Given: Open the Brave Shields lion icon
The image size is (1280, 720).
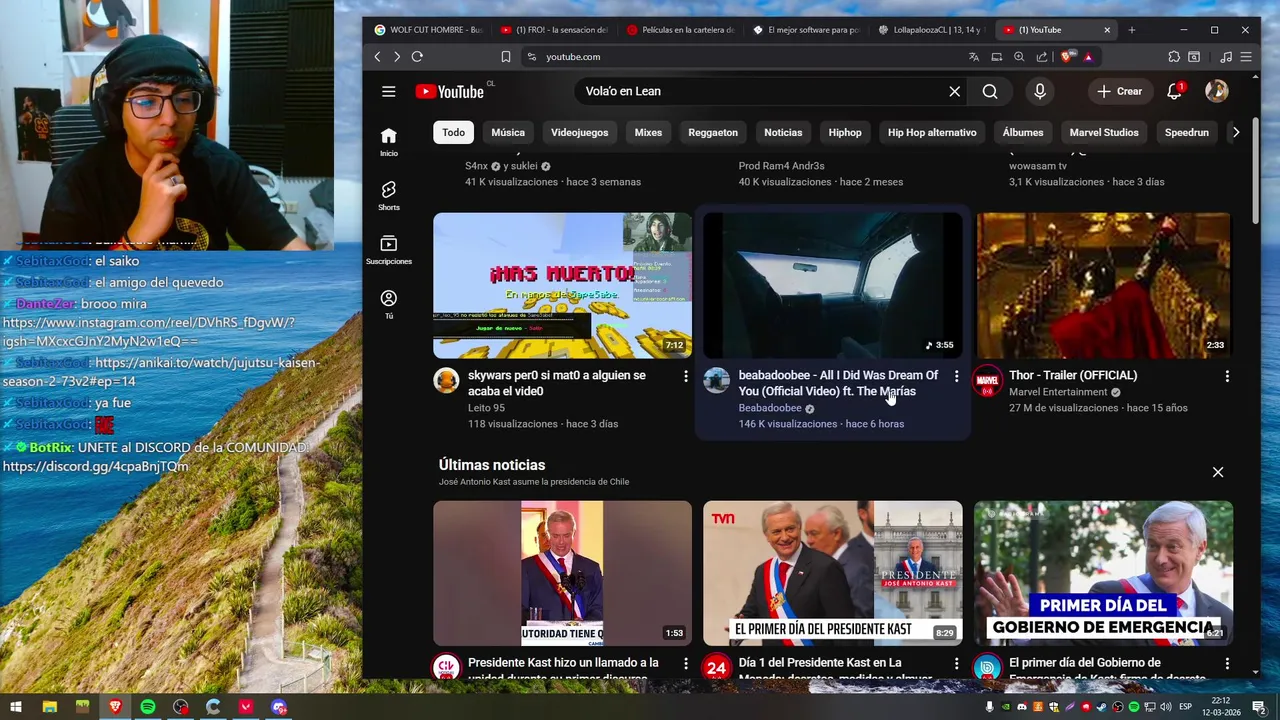Looking at the screenshot, I should click(x=1067, y=57).
